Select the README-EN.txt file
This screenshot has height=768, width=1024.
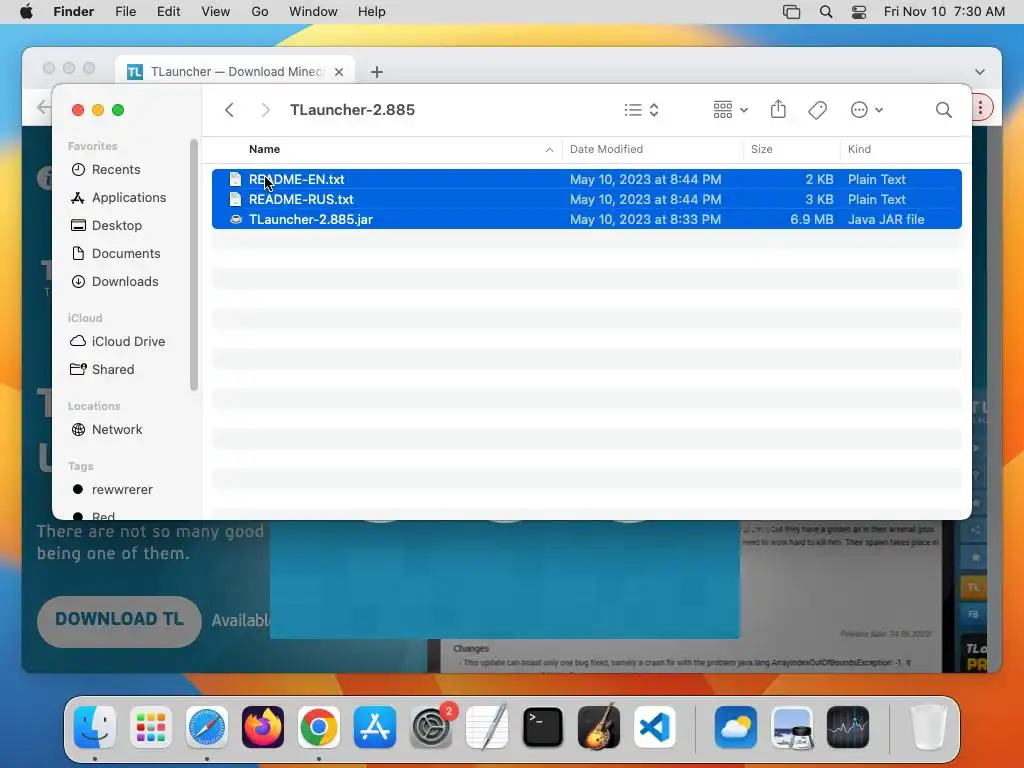click(586, 179)
